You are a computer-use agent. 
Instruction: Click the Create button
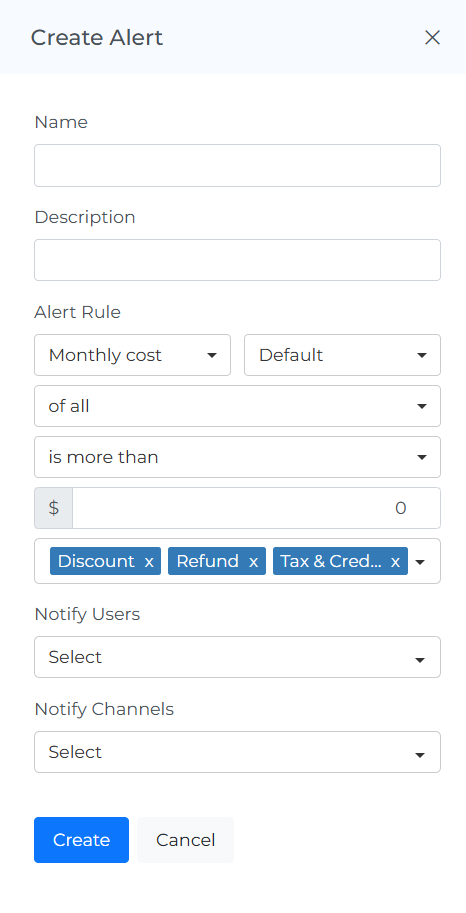[82, 840]
